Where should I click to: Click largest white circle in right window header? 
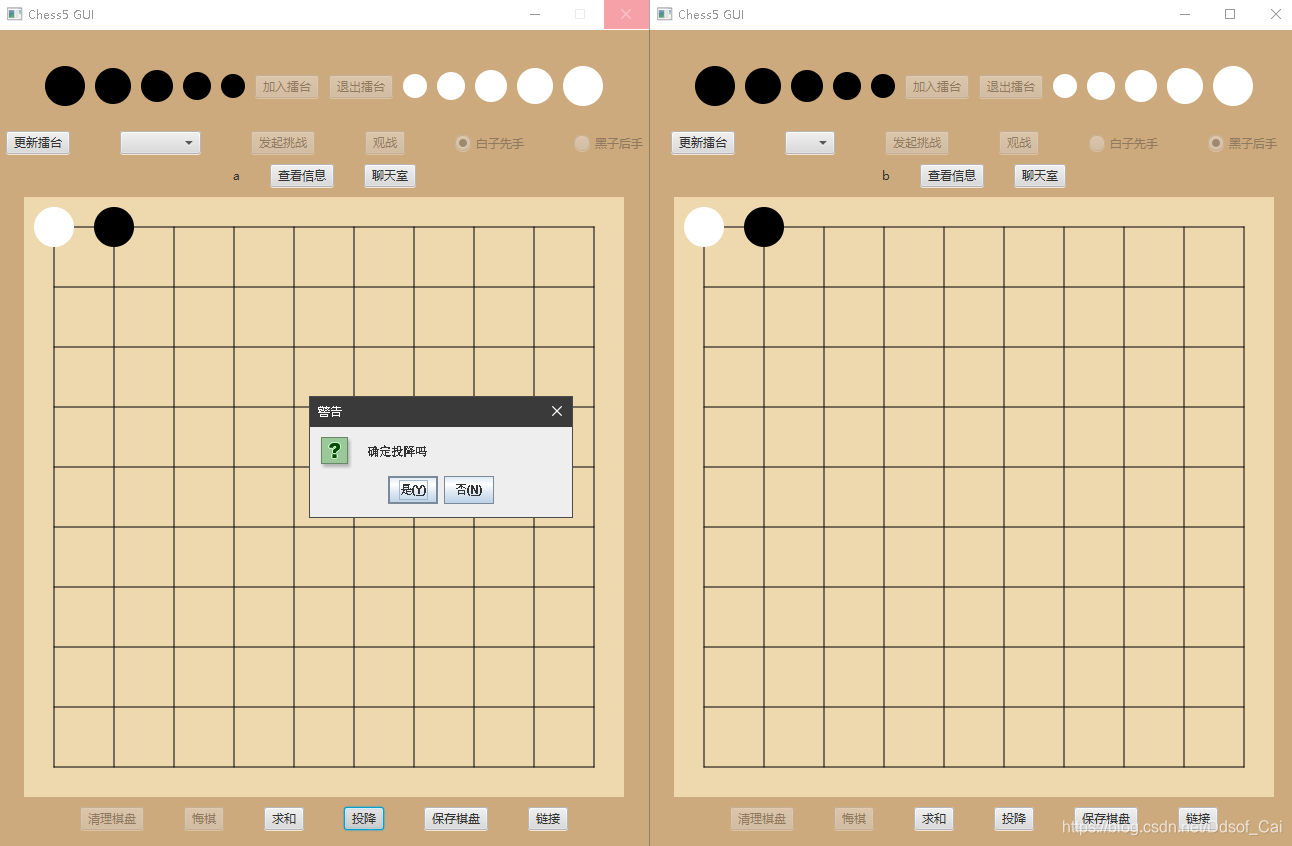tap(1233, 86)
